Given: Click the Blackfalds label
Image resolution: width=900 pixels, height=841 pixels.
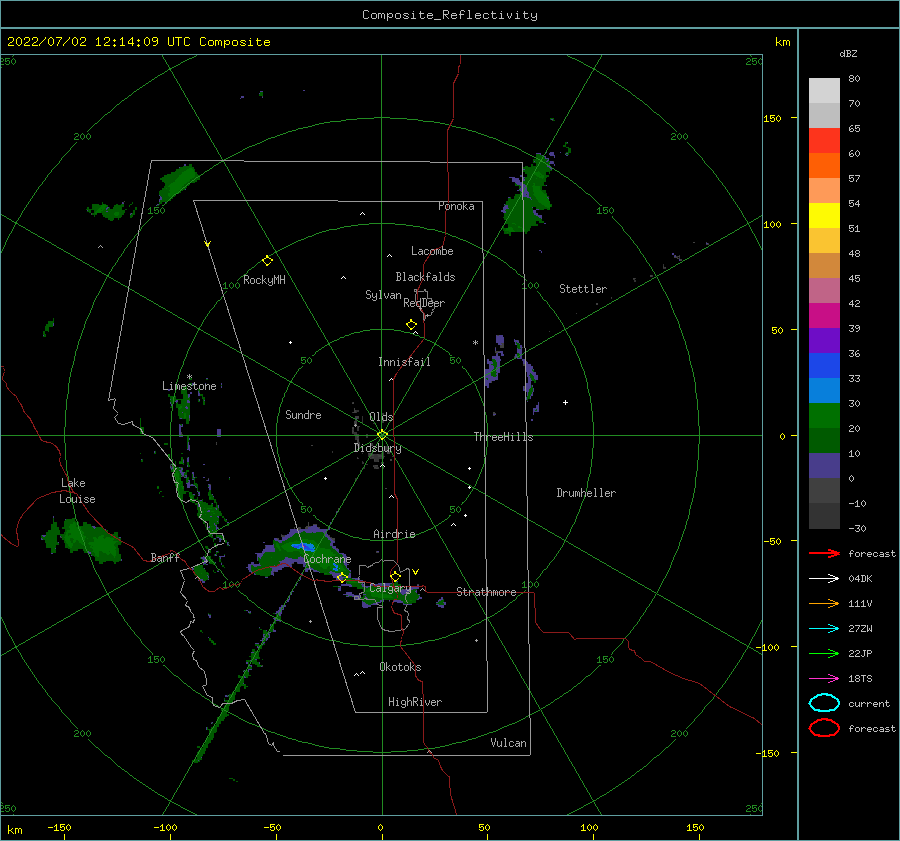Looking at the screenshot, I should coord(425,277).
